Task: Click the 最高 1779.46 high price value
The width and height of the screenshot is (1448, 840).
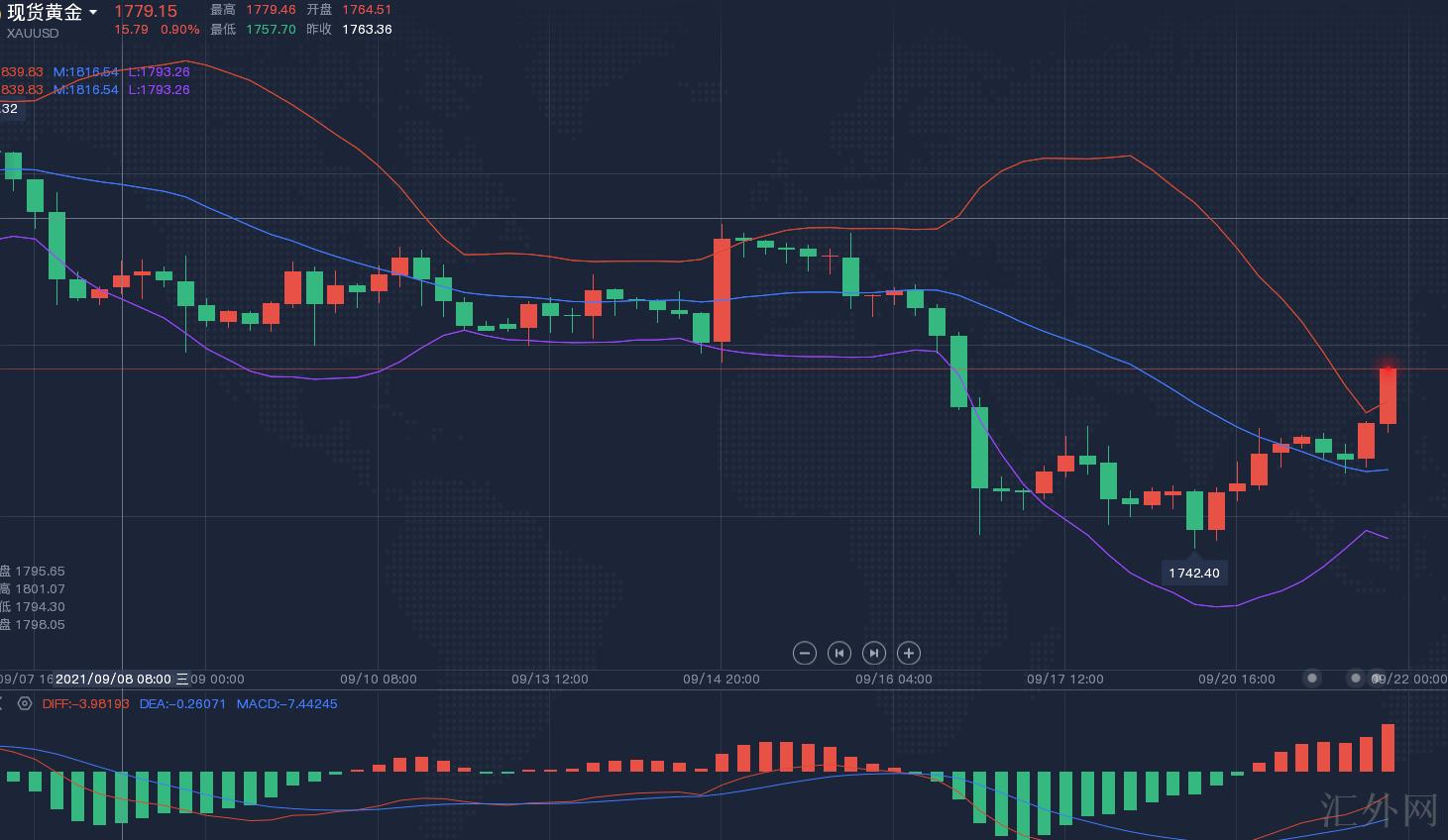Action: 271,10
